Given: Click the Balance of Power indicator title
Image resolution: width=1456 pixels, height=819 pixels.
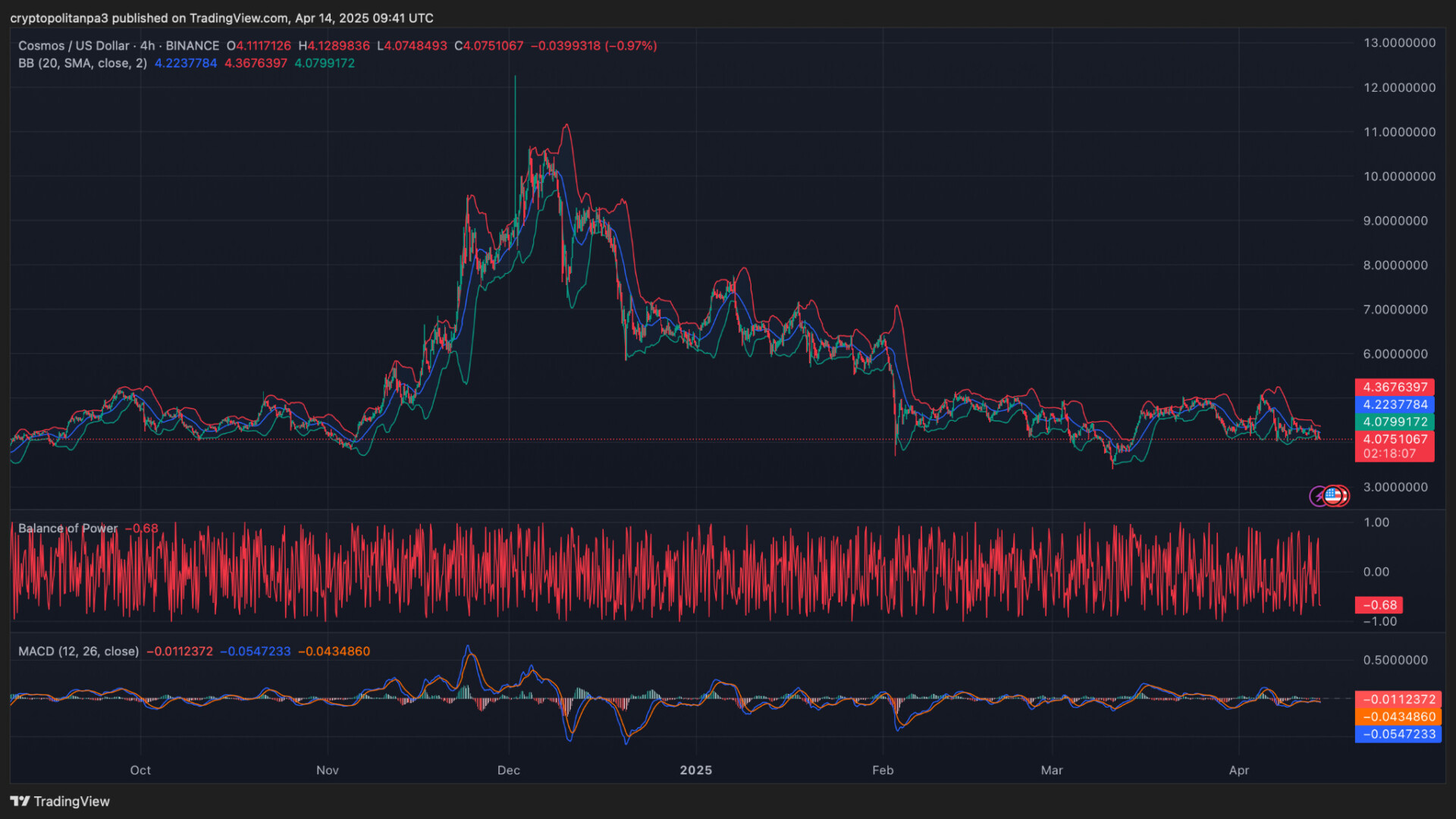Looking at the screenshot, I should coord(68,528).
